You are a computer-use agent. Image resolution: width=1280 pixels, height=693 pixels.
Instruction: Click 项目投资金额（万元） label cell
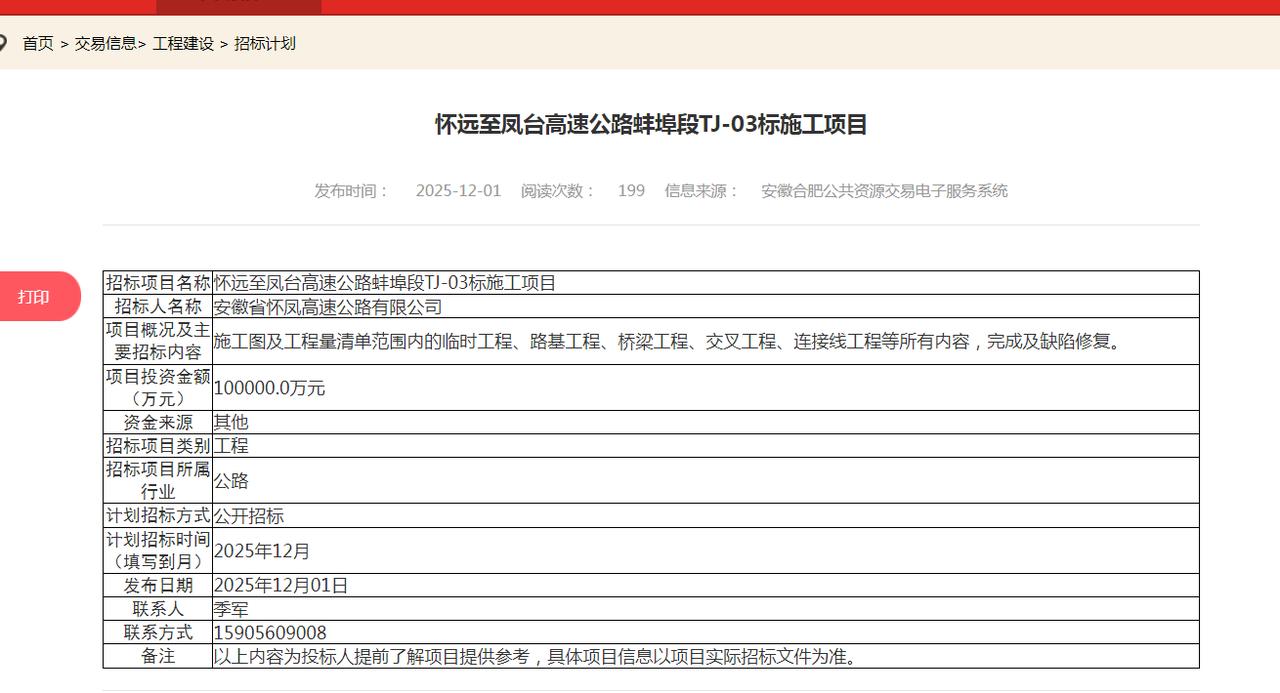158,388
